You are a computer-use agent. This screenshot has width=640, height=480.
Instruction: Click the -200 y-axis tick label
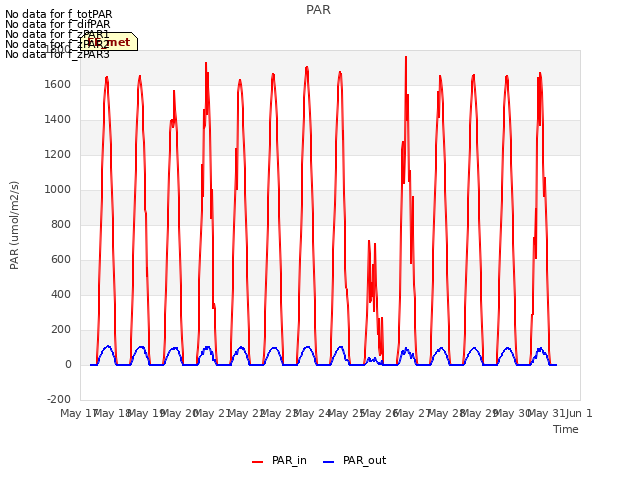59,399
